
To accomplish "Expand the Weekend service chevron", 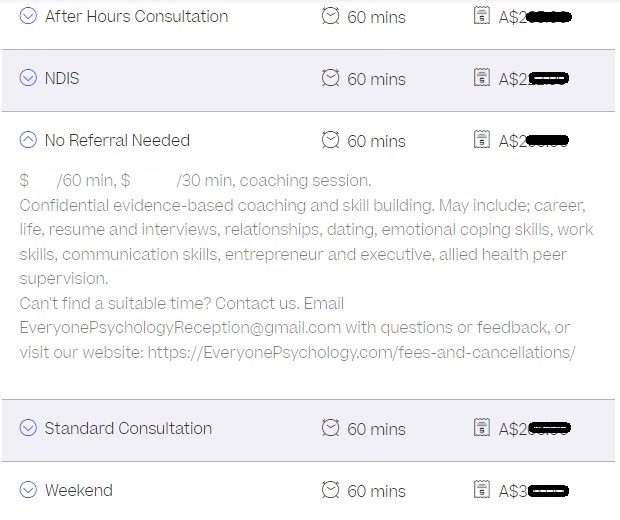I will click(x=28, y=490).
